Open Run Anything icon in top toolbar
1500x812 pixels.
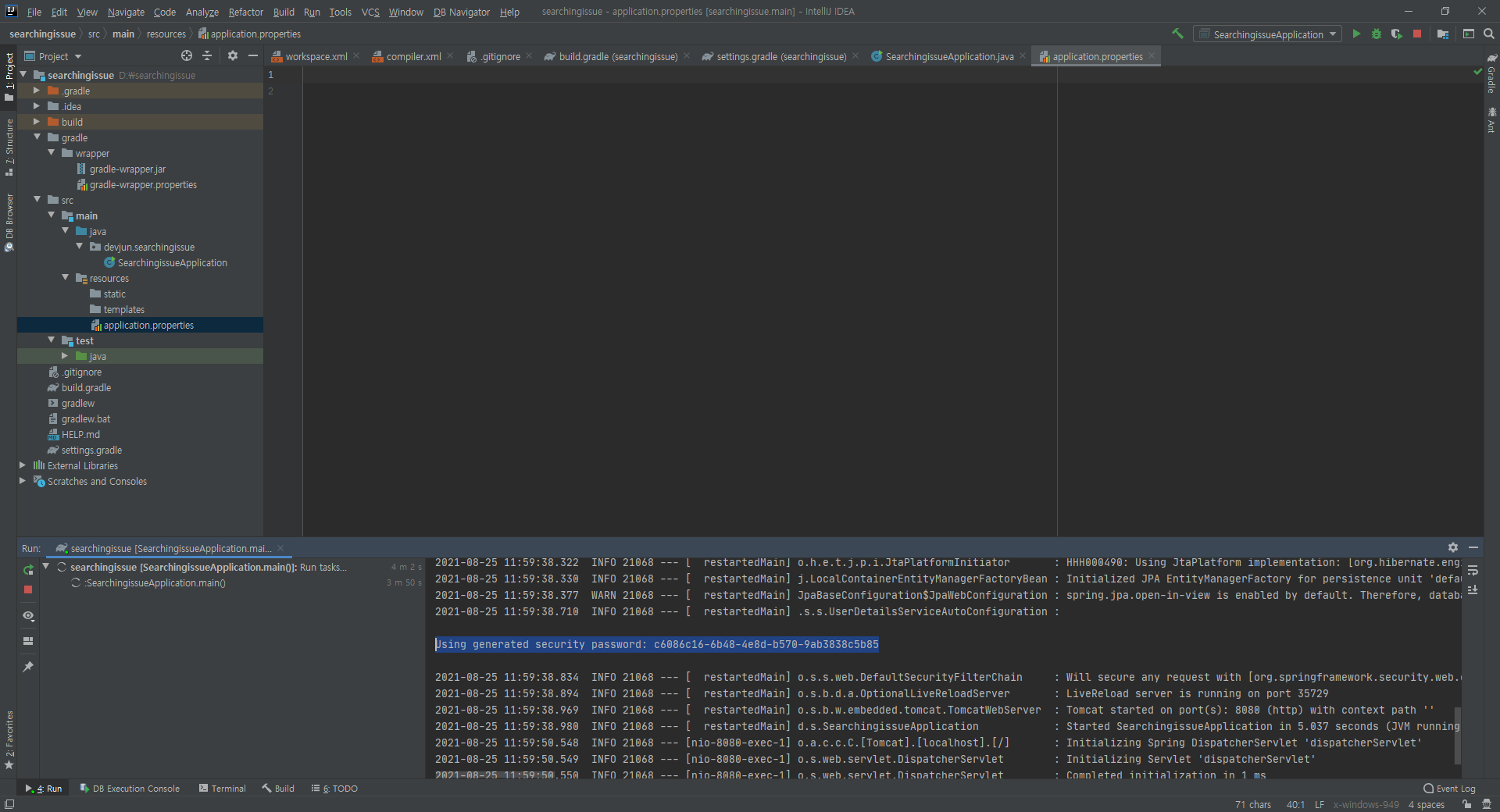click(x=1469, y=34)
